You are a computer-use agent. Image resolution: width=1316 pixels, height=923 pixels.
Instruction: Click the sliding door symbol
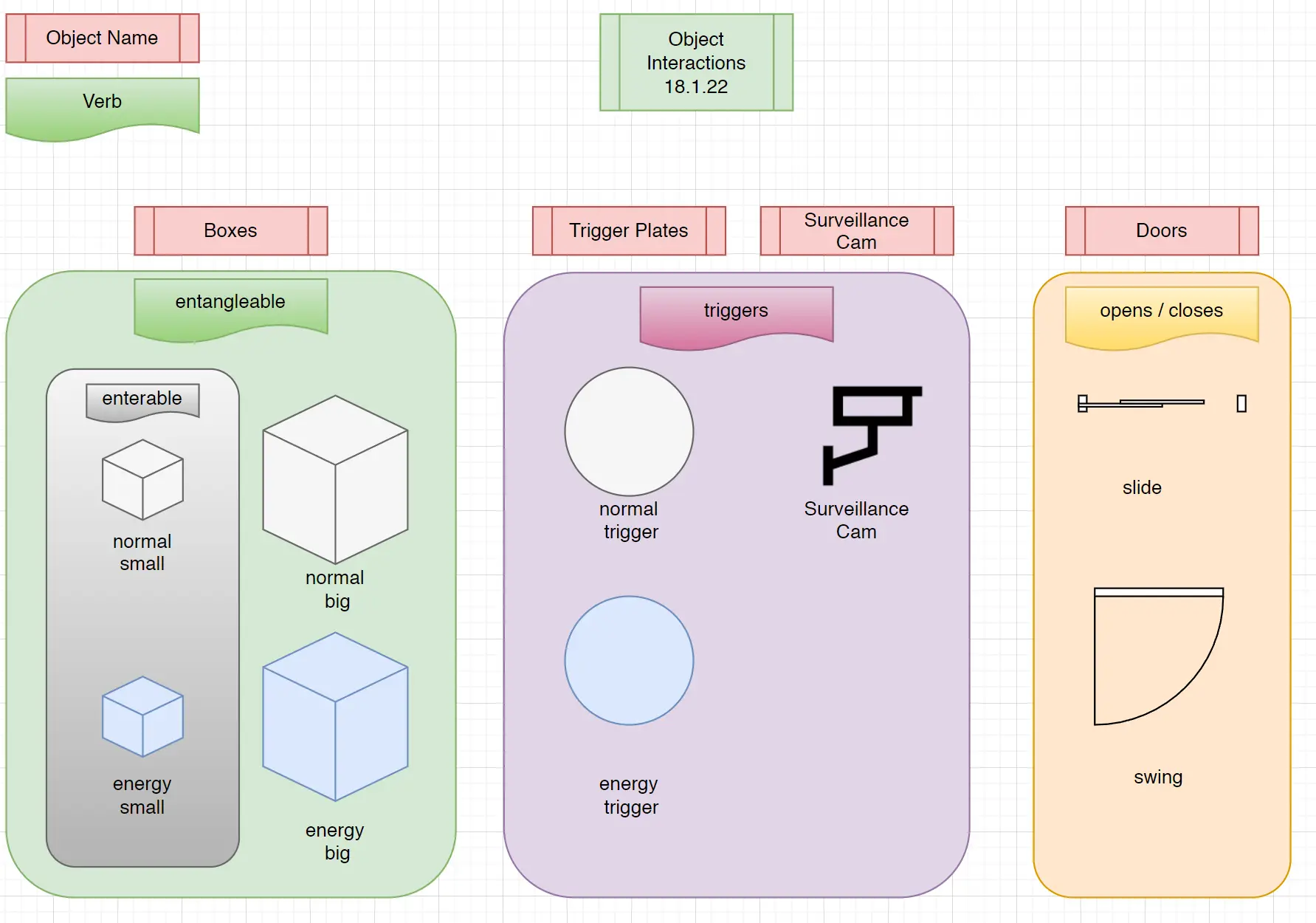[1140, 403]
